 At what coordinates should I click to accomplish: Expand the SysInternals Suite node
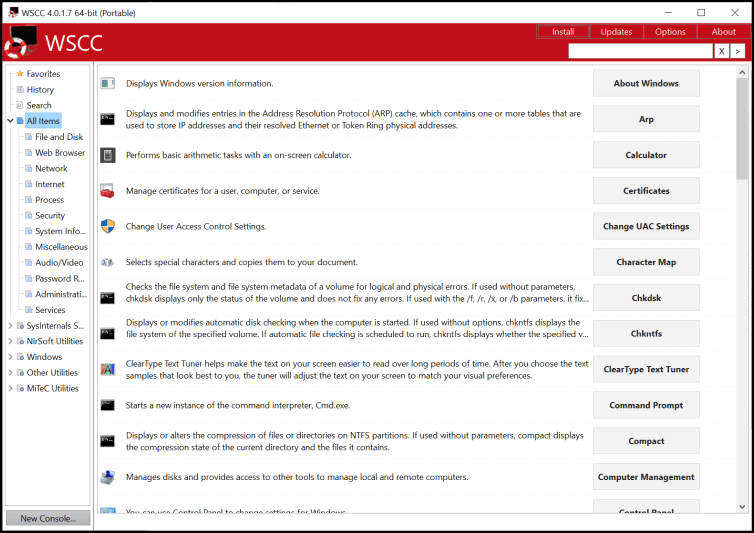click(x=10, y=326)
